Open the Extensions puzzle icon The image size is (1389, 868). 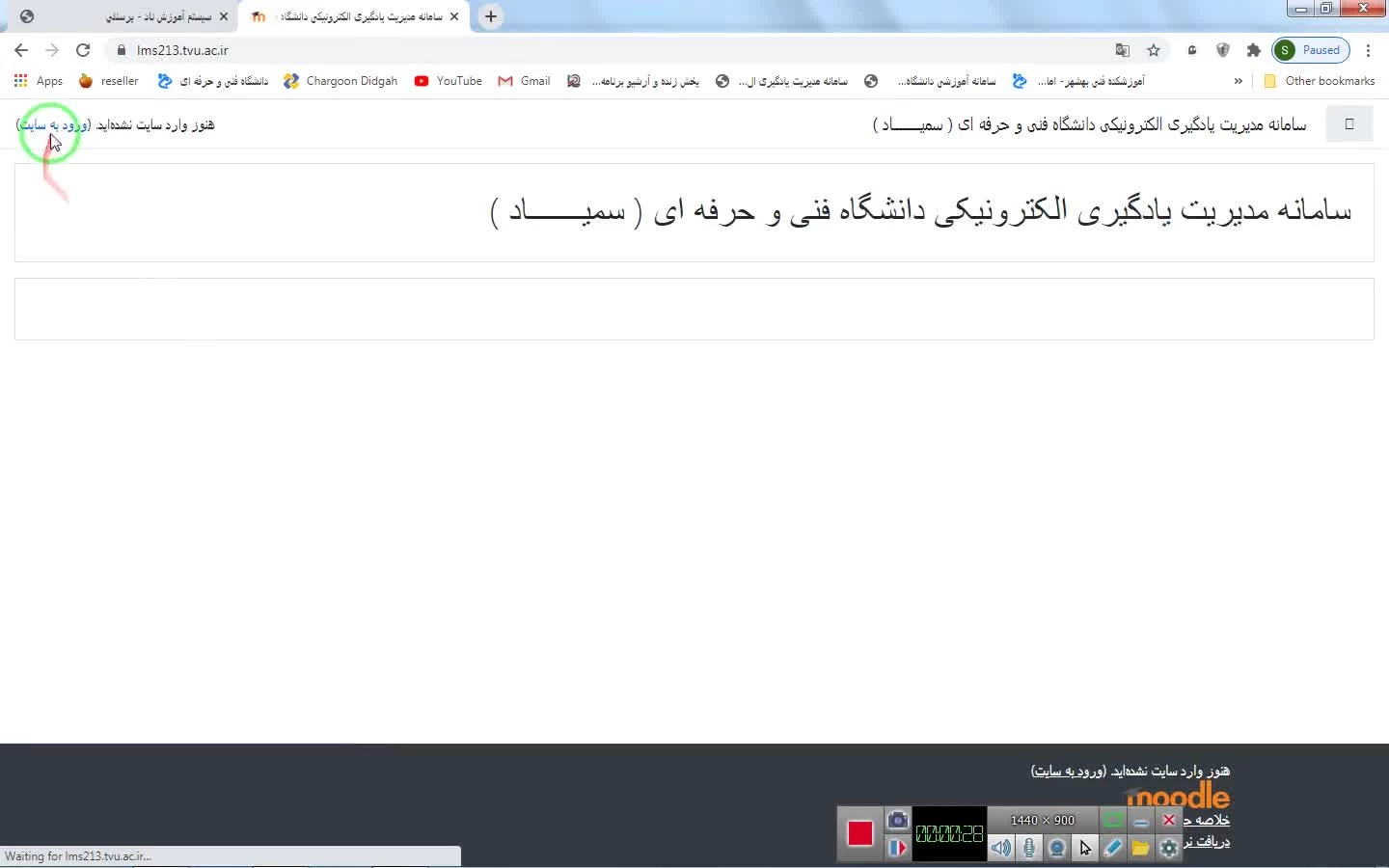tap(1254, 50)
